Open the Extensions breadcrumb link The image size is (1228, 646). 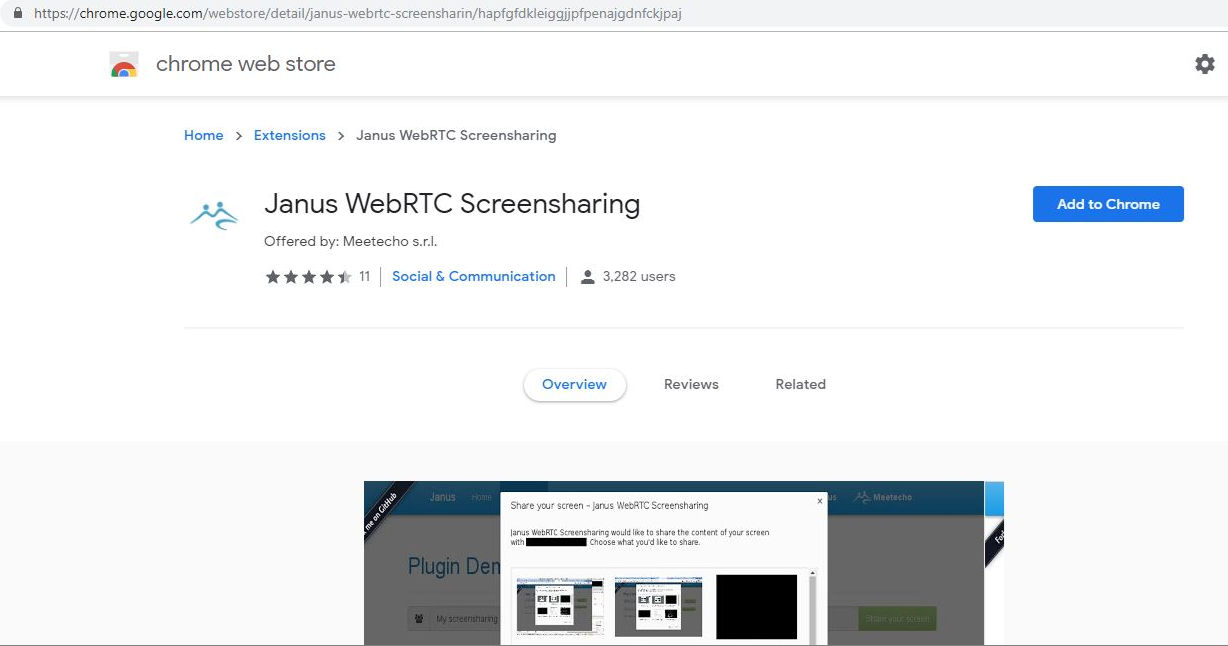289,135
